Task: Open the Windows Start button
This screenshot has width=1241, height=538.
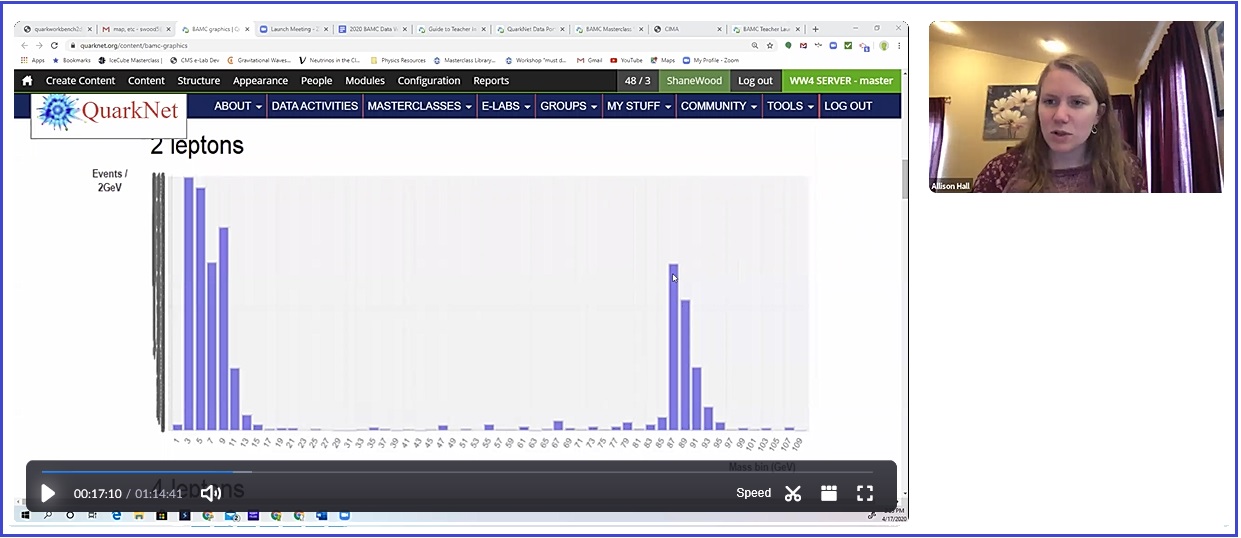Action: click(x=26, y=516)
